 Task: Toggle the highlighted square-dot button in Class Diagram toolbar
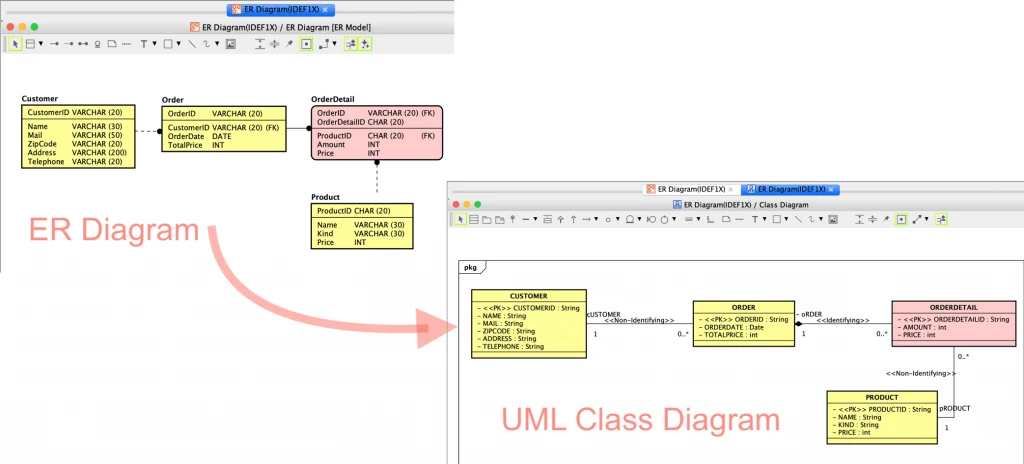902,220
